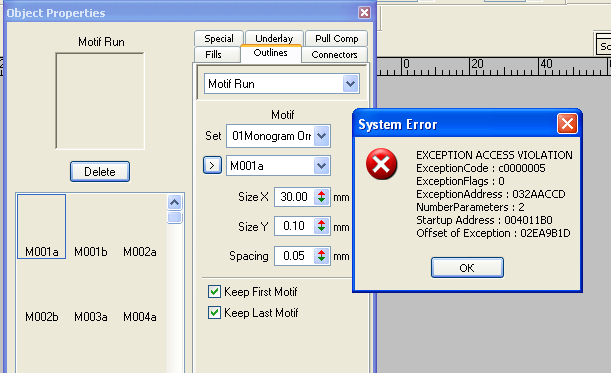This screenshot has height=373, width=611.
Task: Open the Motif Run outline type dropdown
Action: [350, 84]
